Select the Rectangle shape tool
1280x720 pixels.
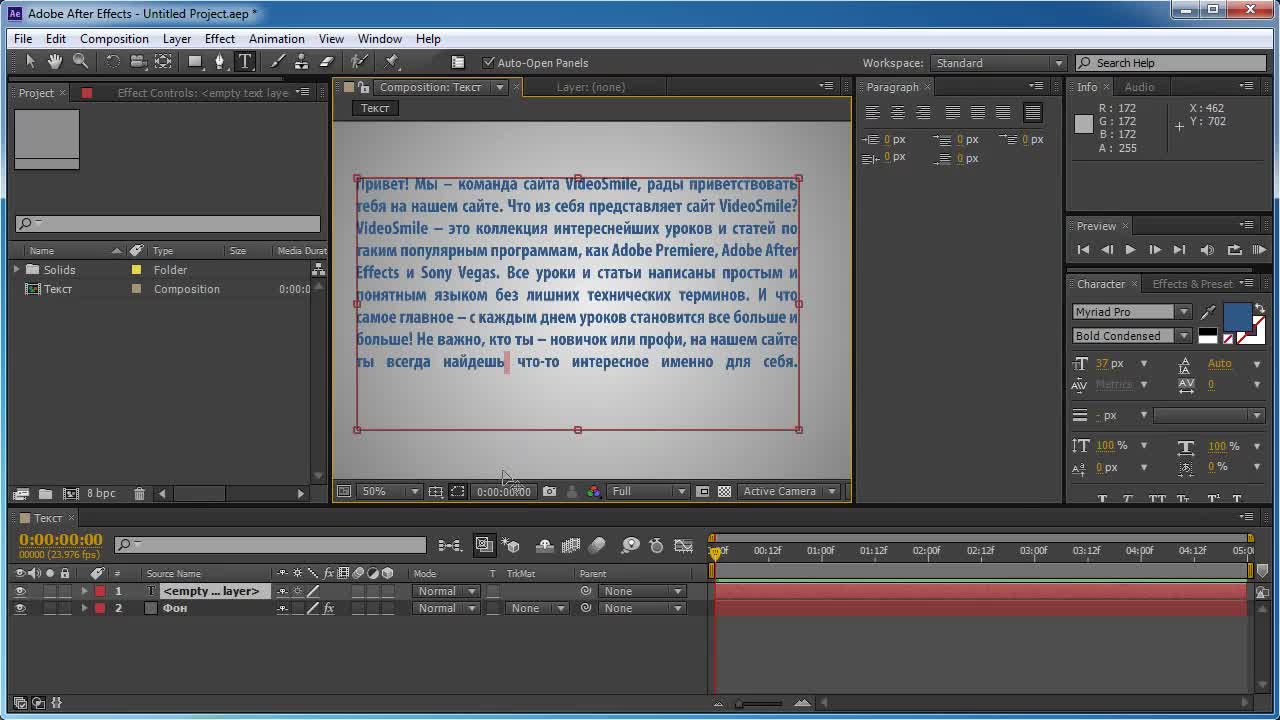coord(196,62)
